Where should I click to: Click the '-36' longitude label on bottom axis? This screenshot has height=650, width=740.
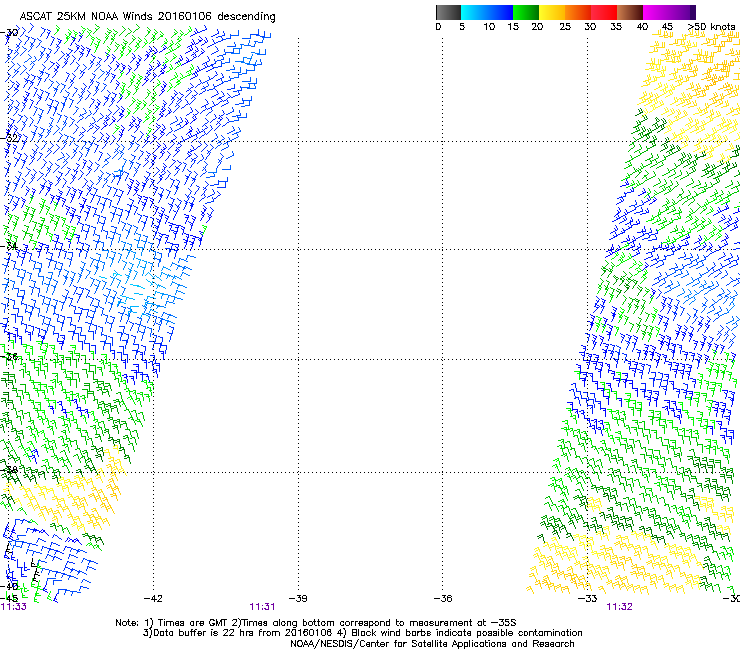tap(443, 599)
